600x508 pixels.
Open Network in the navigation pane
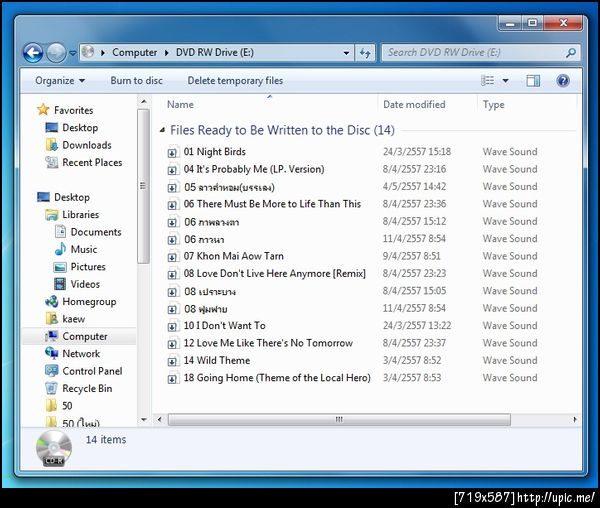click(x=81, y=354)
